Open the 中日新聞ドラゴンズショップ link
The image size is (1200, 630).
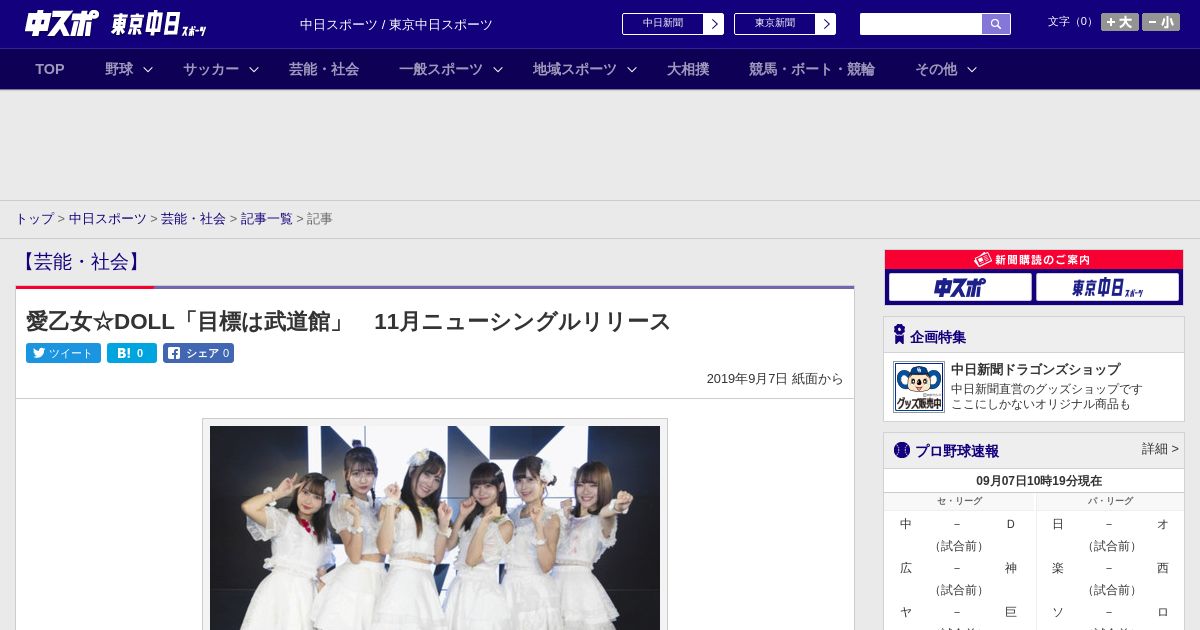pyautogui.click(x=1035, y=369)
